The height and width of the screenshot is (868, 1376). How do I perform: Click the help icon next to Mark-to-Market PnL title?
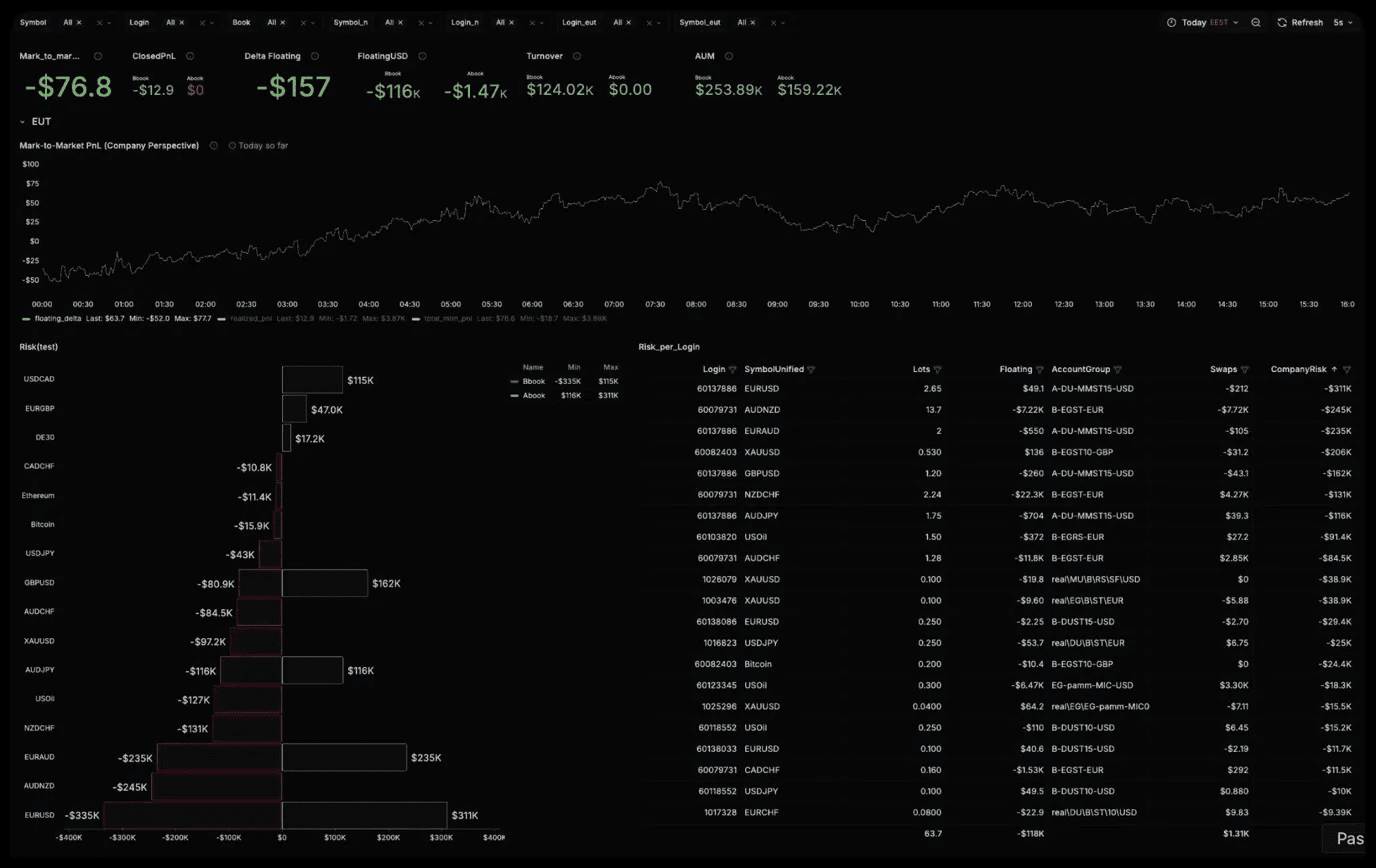tap(213, 145)
